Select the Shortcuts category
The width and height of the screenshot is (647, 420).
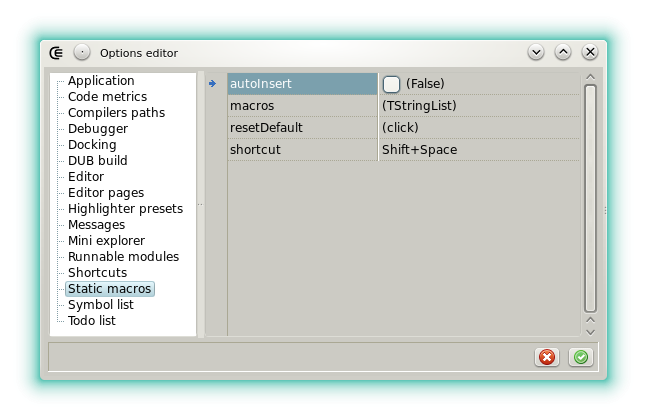click(98, 273)
